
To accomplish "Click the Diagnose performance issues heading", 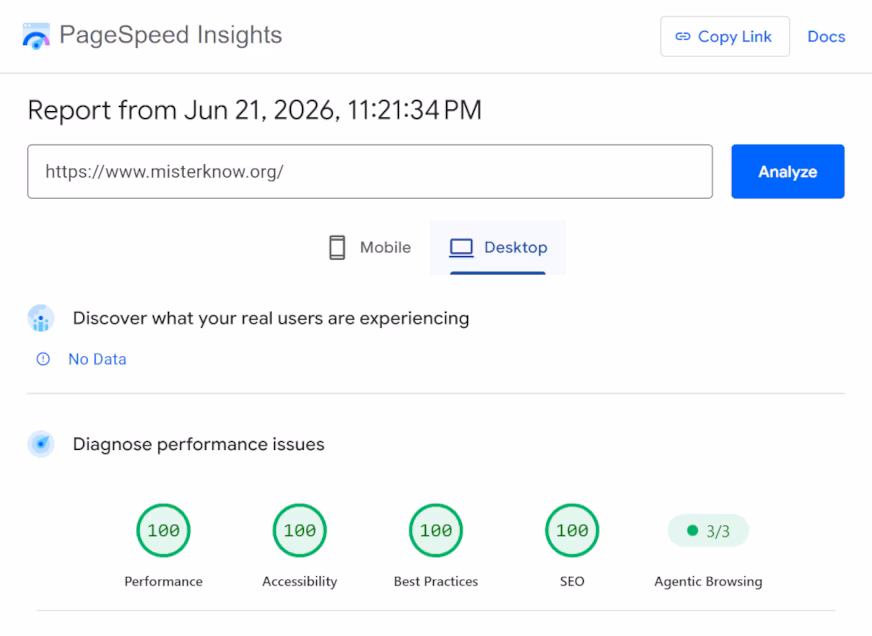I will 199,444.
